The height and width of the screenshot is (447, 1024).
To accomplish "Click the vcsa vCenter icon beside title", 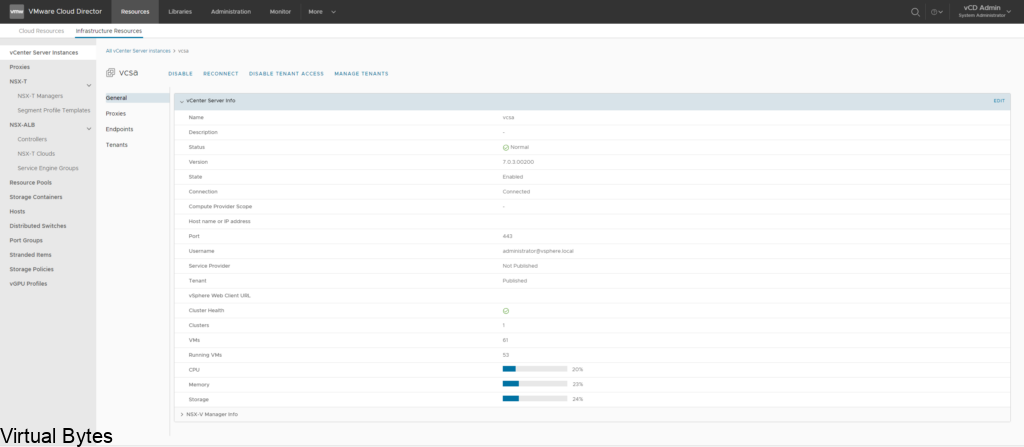I will [110, 73].
